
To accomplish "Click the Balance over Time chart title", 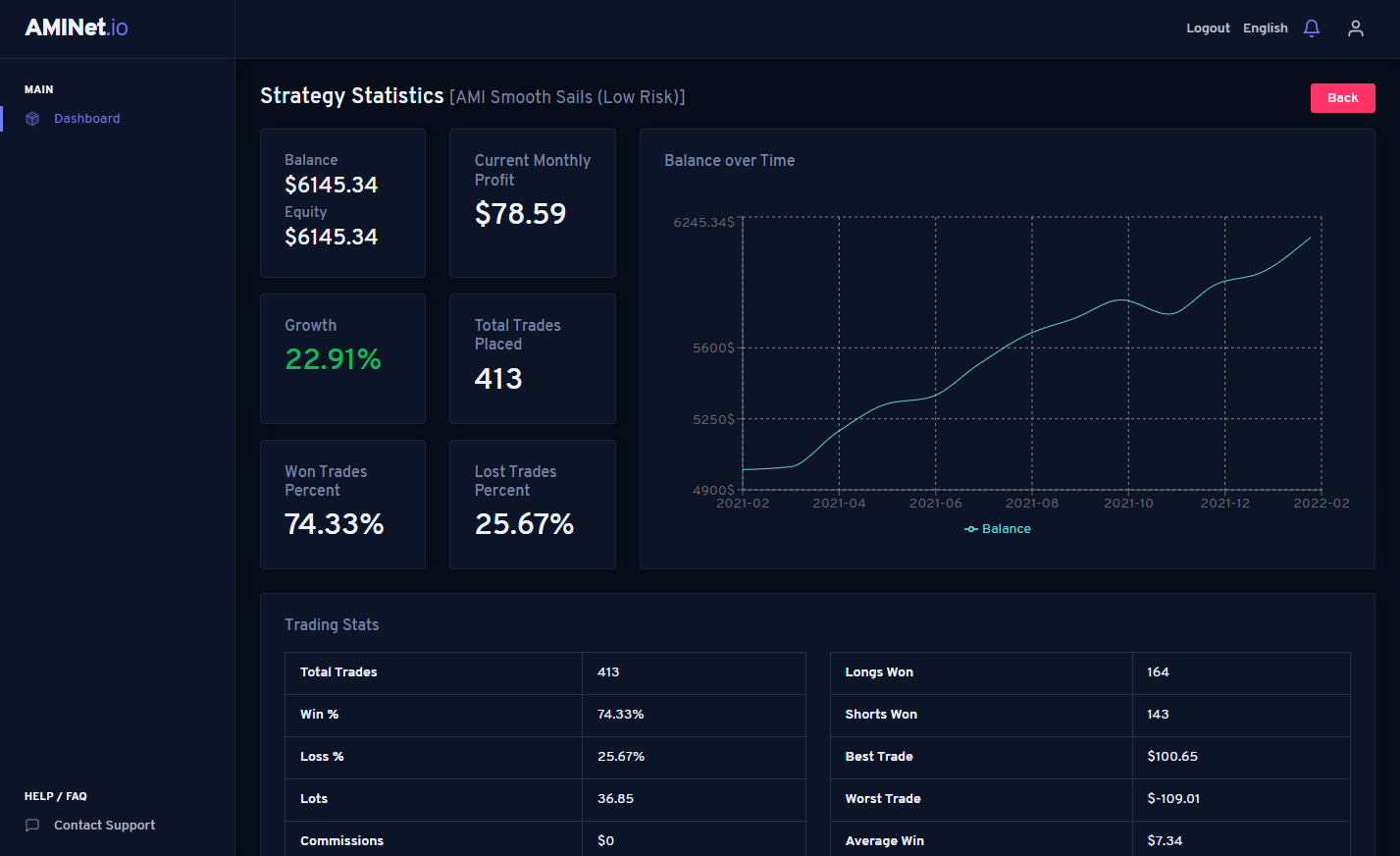I will [x=730, y=161].
